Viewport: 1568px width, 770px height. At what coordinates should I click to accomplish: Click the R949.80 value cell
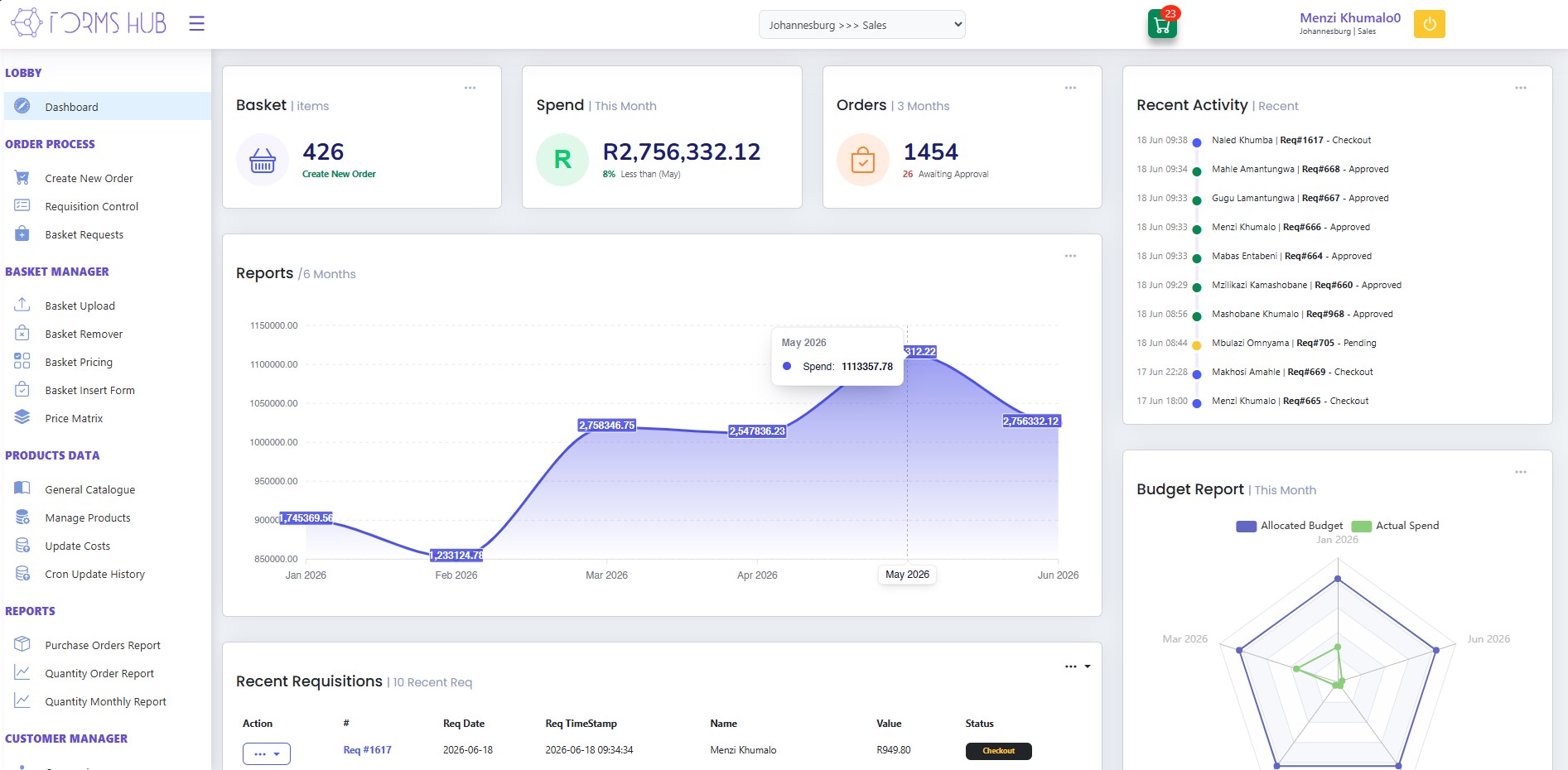coord(893,750)
